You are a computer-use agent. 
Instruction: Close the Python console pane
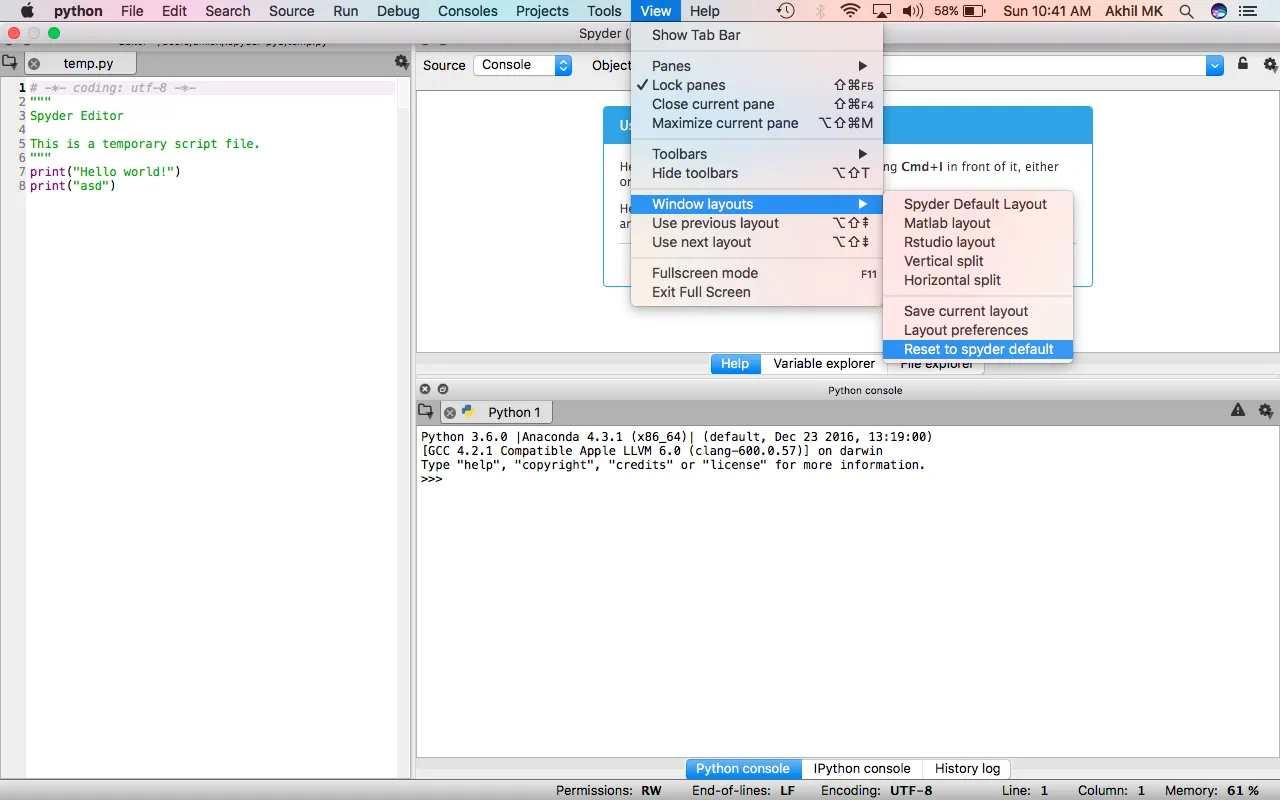click(x=425, y=389)
